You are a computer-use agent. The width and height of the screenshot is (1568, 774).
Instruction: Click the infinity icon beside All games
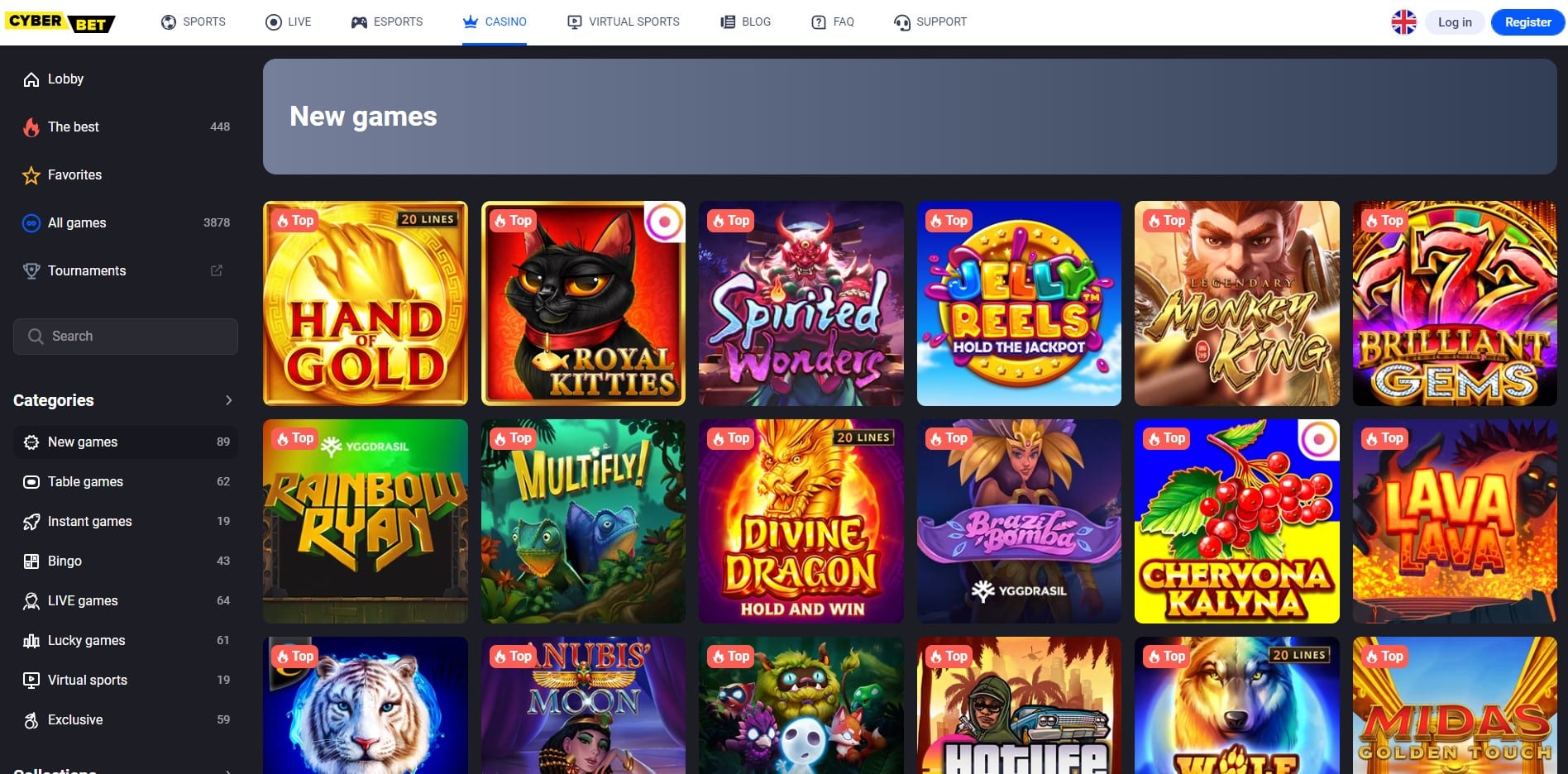(31, 223)
